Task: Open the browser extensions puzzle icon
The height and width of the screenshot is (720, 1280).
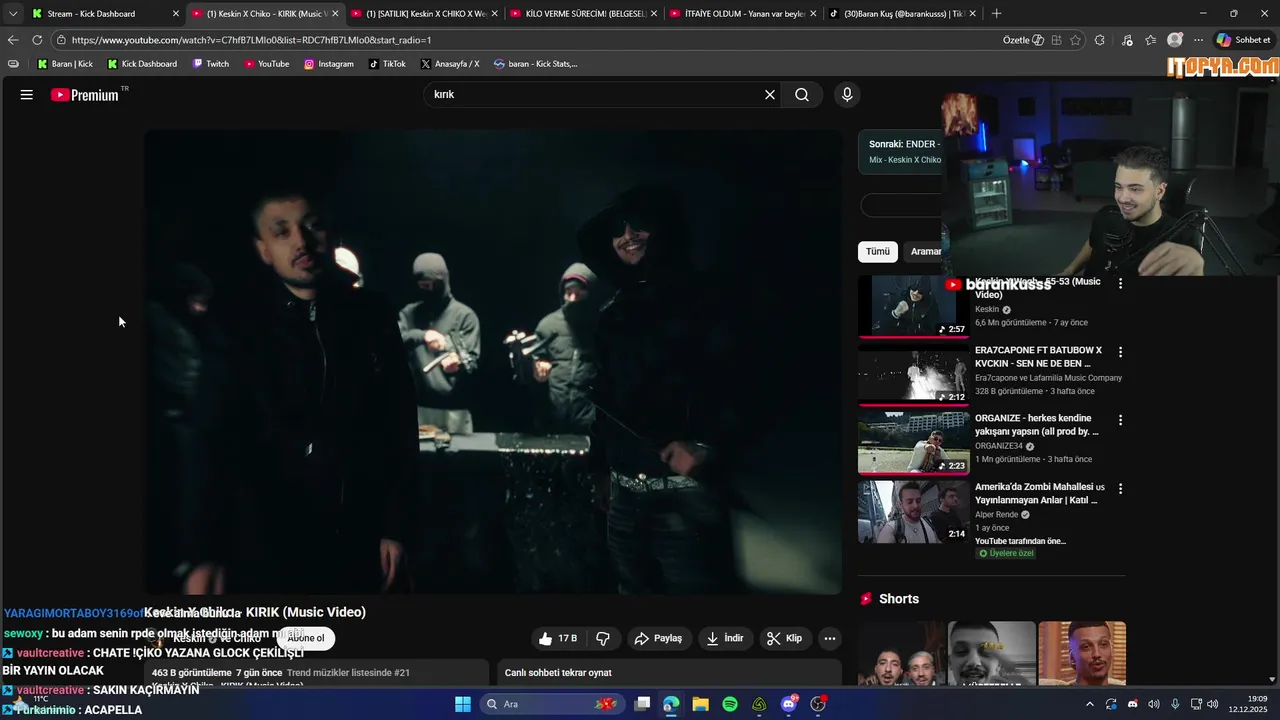Action: point(1100,40)
